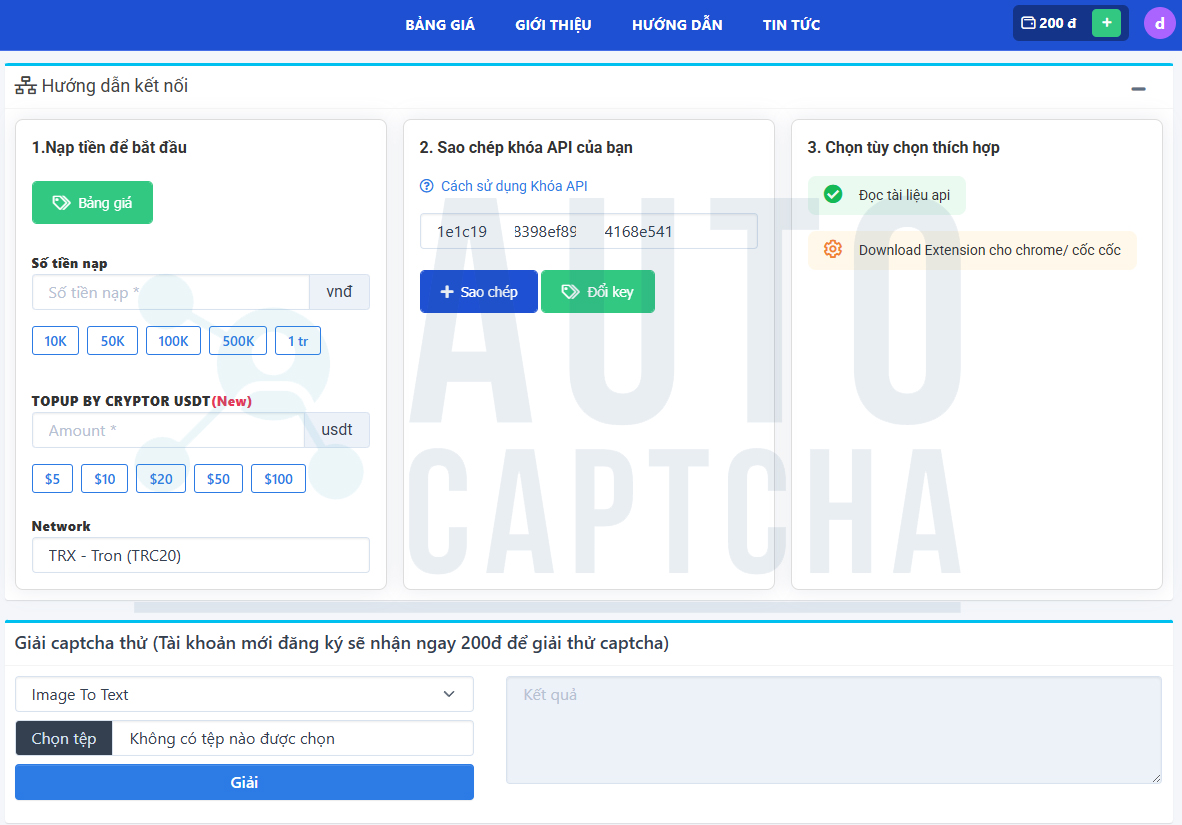This screenshot has width=1182, height=825.
Task: Open the GIỚI THIỆU menu item
Action: [553, 24]
